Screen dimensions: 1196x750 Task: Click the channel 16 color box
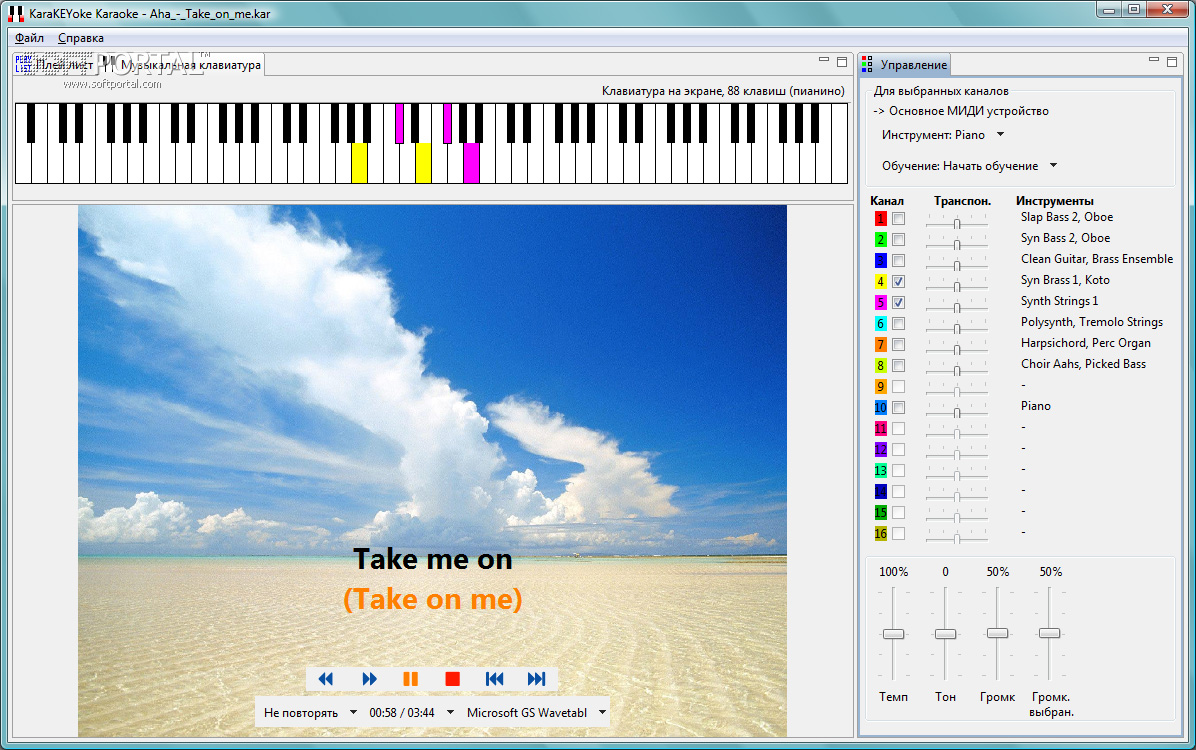pos(880,533)
